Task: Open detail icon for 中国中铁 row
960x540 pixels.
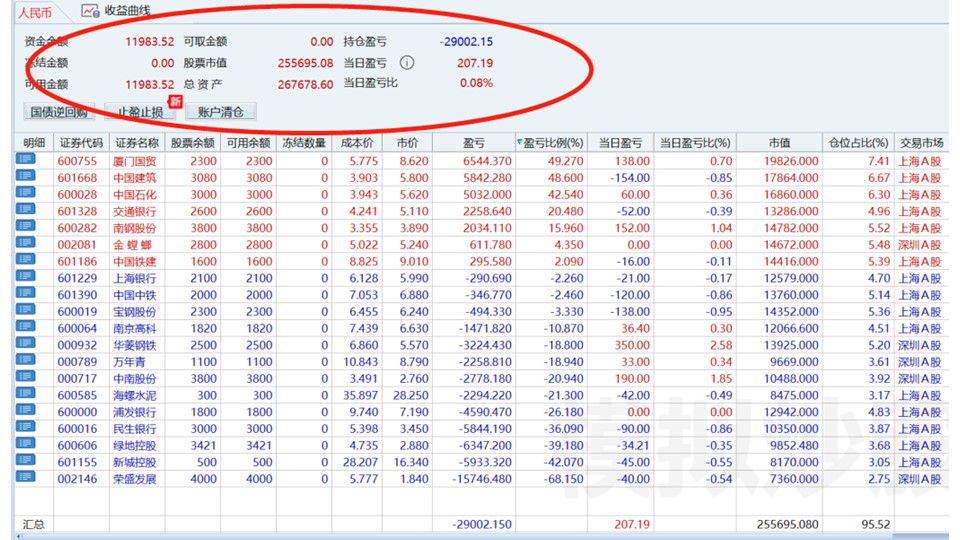Action: pos(26,293)
